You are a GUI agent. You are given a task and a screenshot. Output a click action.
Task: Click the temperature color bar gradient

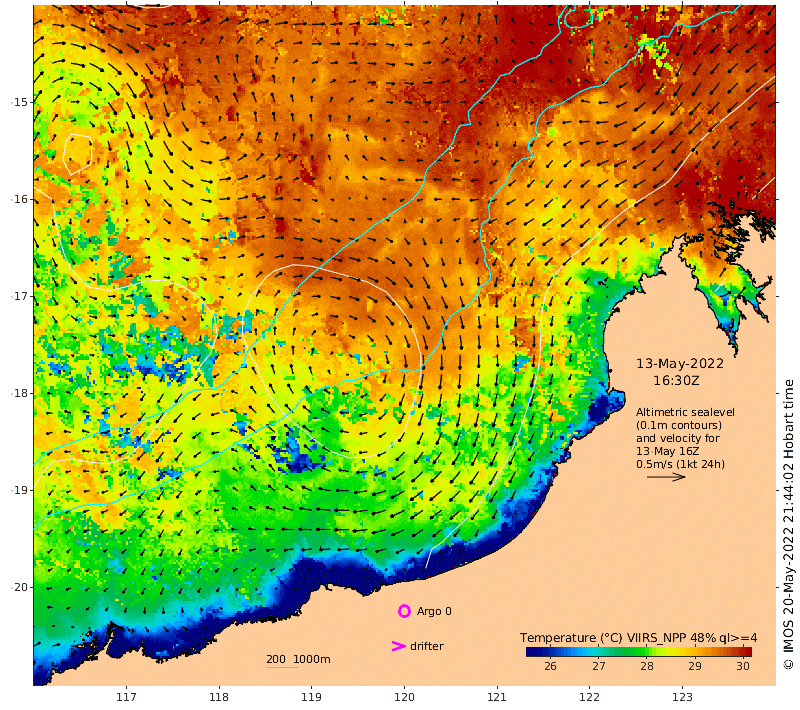[x=639, y=651]
